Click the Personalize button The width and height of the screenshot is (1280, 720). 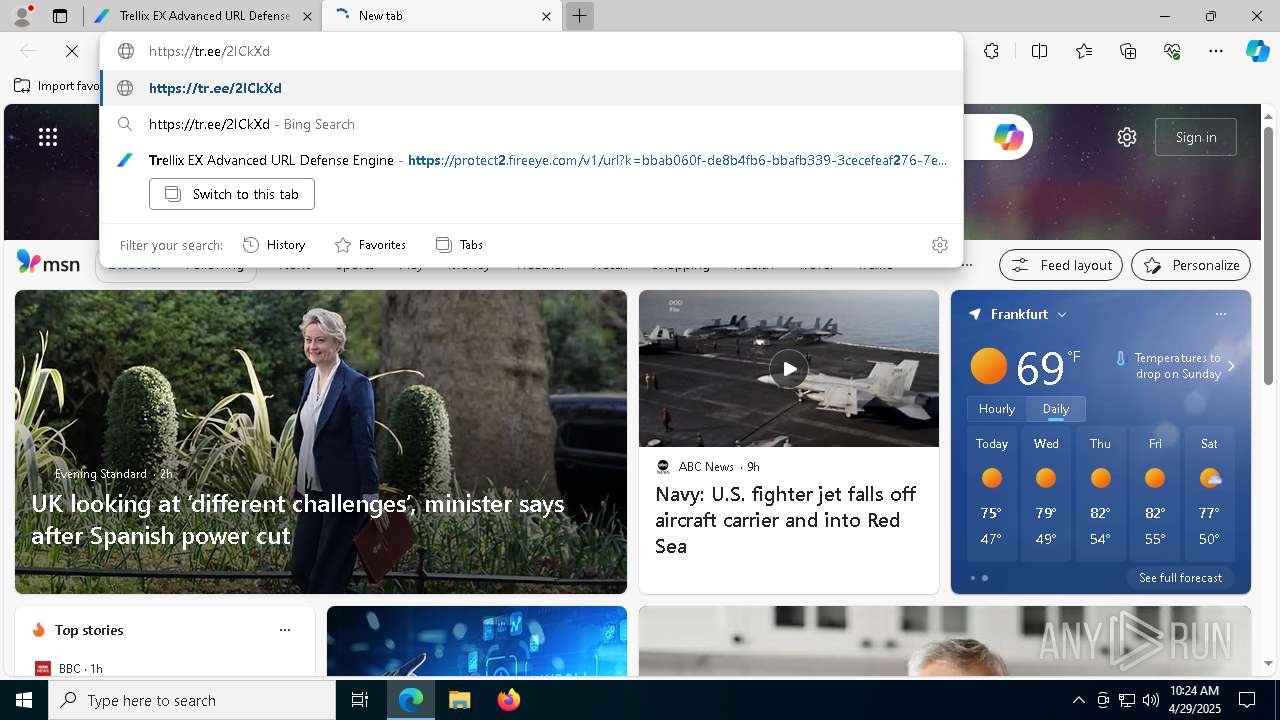point(1191,265)
